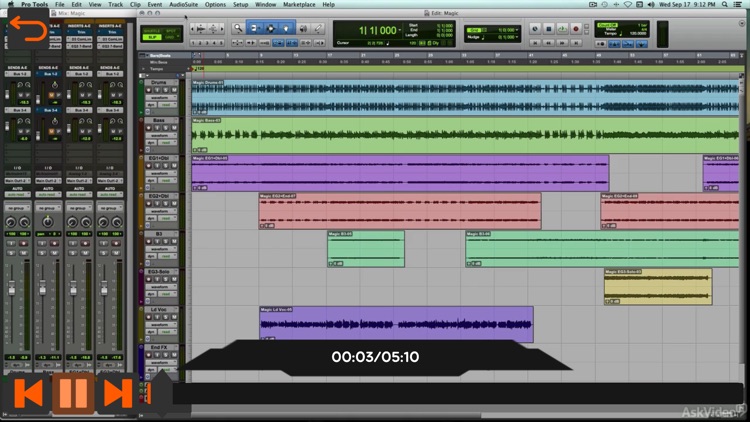Open the main counter format dropdown

pos(400,30)
